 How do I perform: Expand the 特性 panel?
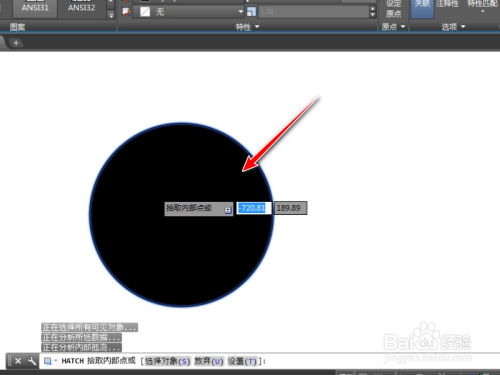tap(247, 27)
